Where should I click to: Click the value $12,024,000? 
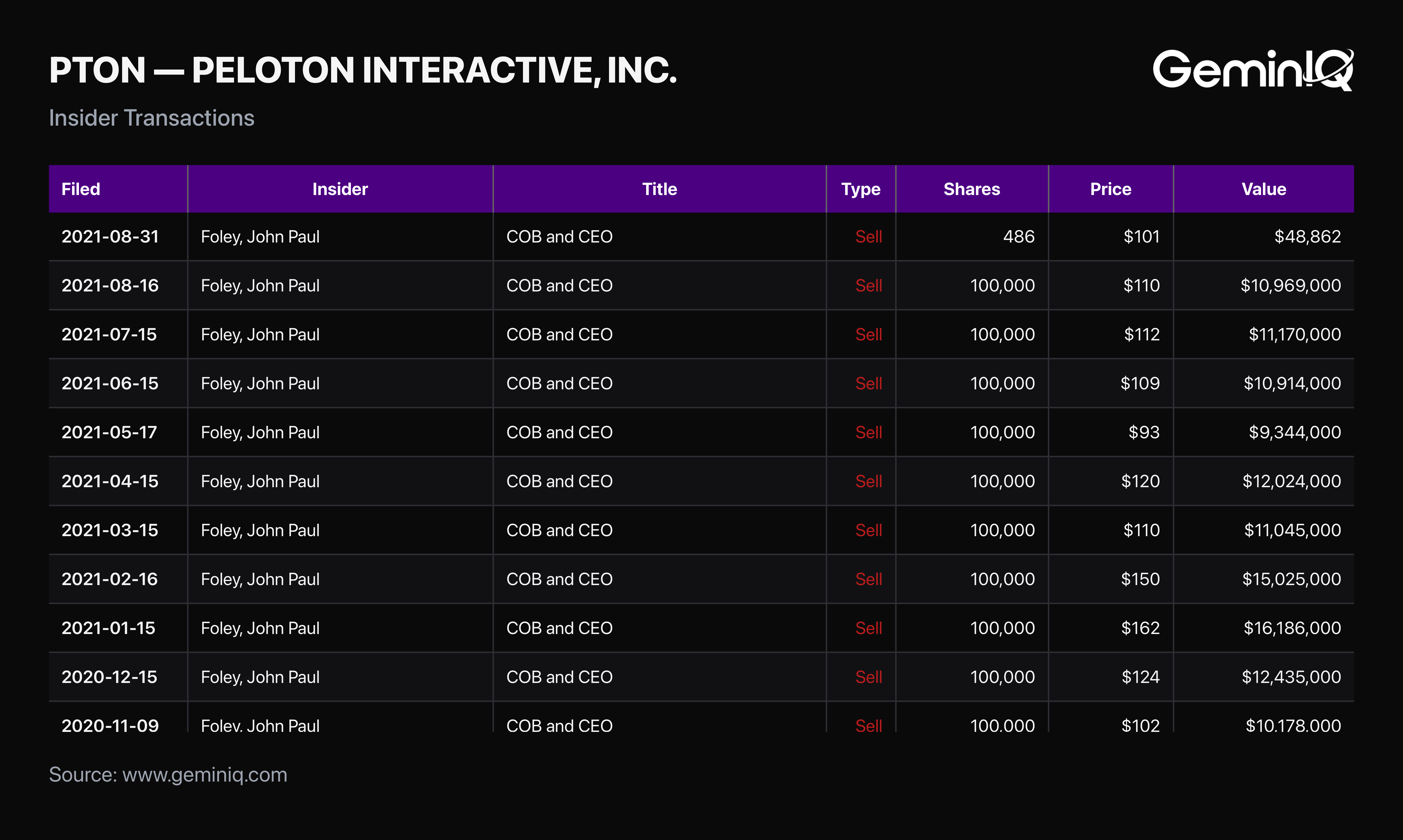click(x=1291, y=481)
